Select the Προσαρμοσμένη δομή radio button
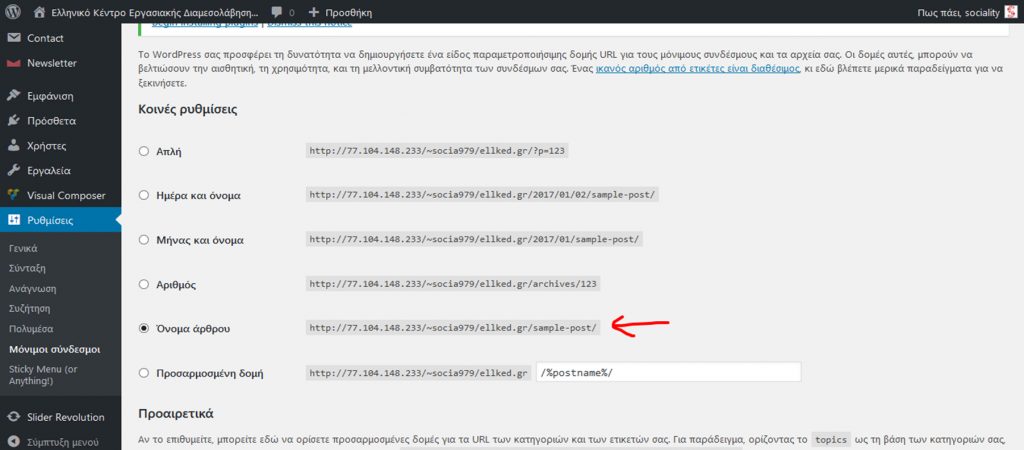 144,373
